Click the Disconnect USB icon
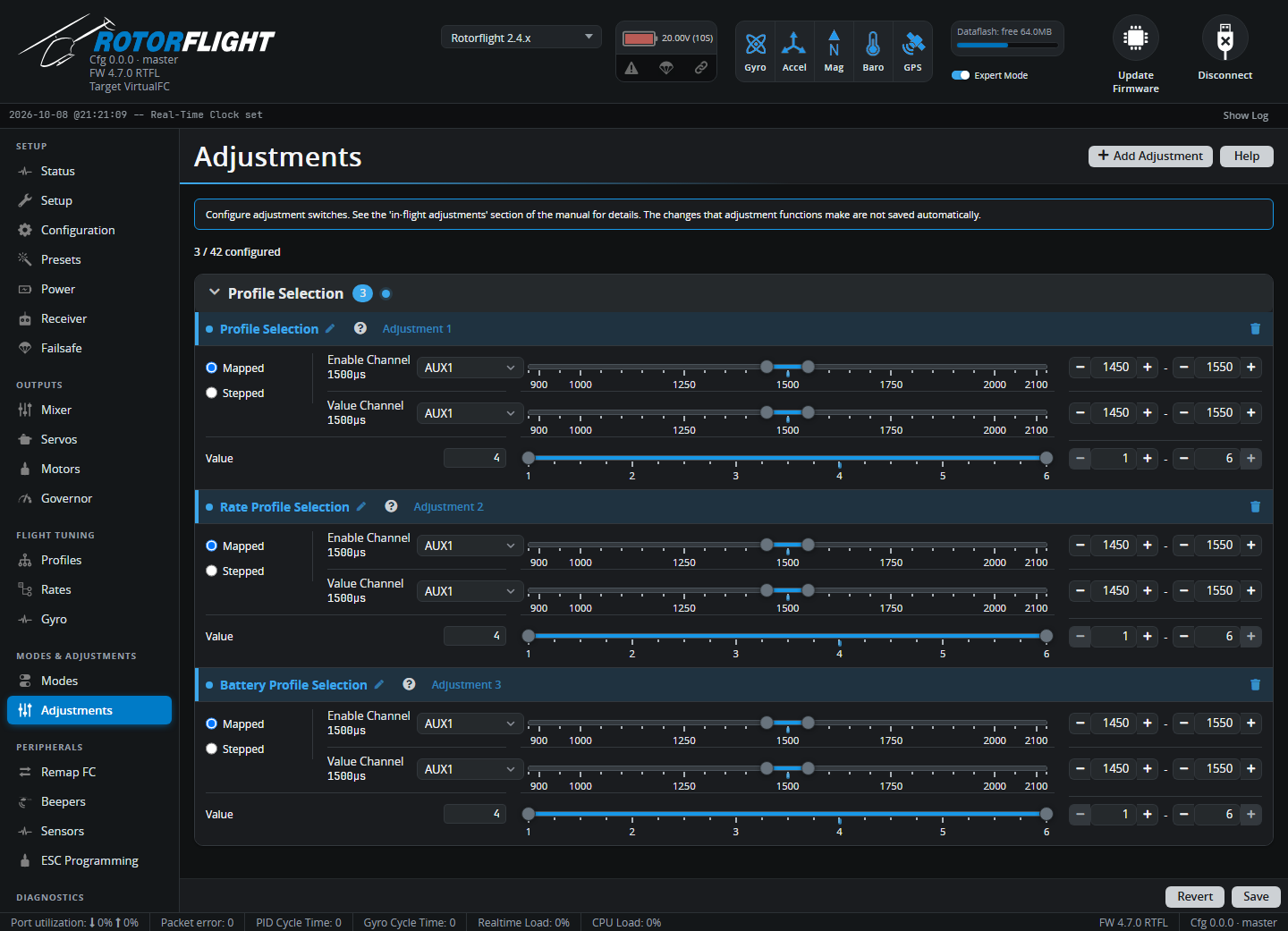 pos(1225,38)
